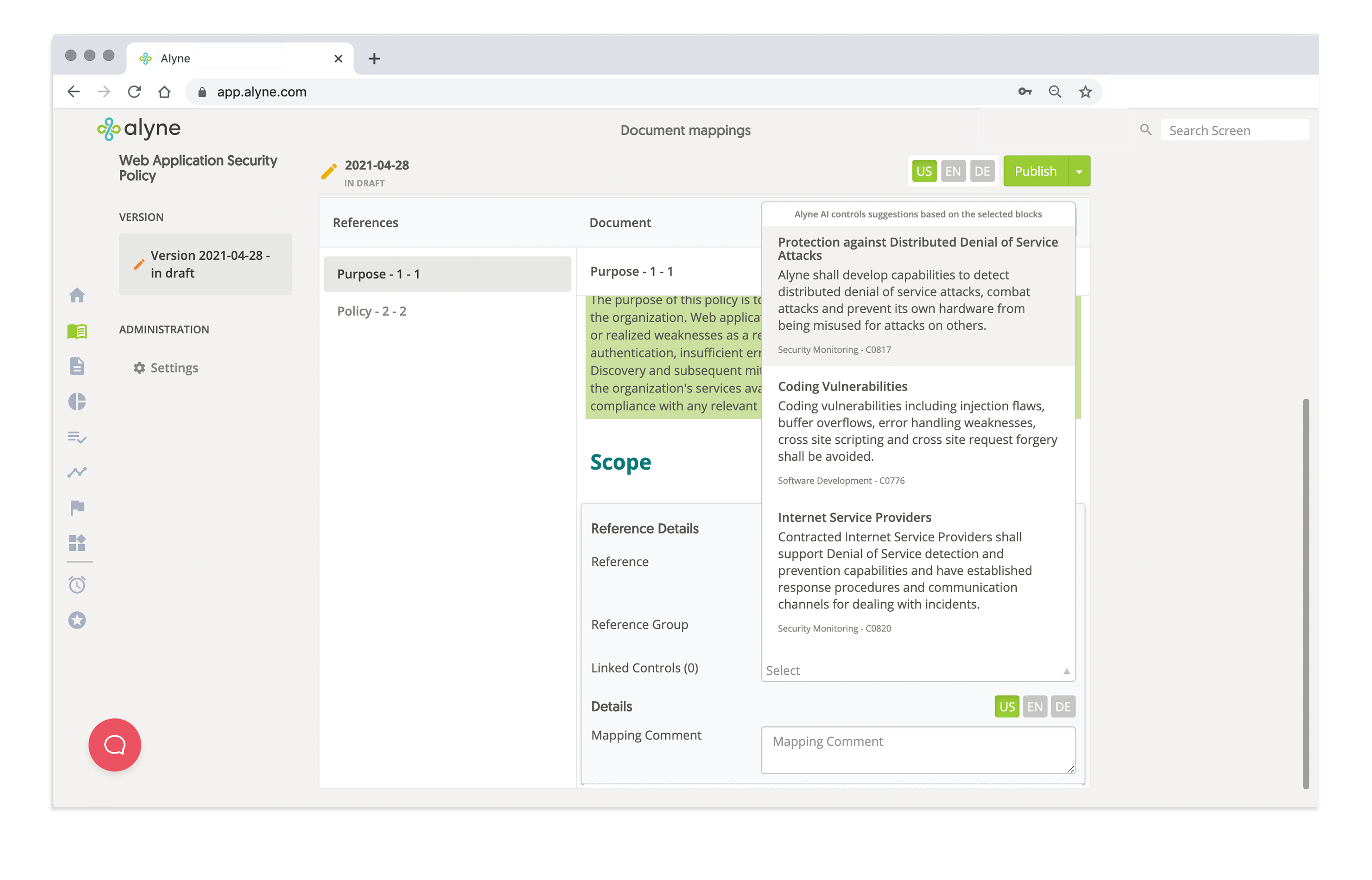Click the star circle icon in sidebar
Image resolution: width=1372 pixels, height=880 pixels.
(77, 620)
